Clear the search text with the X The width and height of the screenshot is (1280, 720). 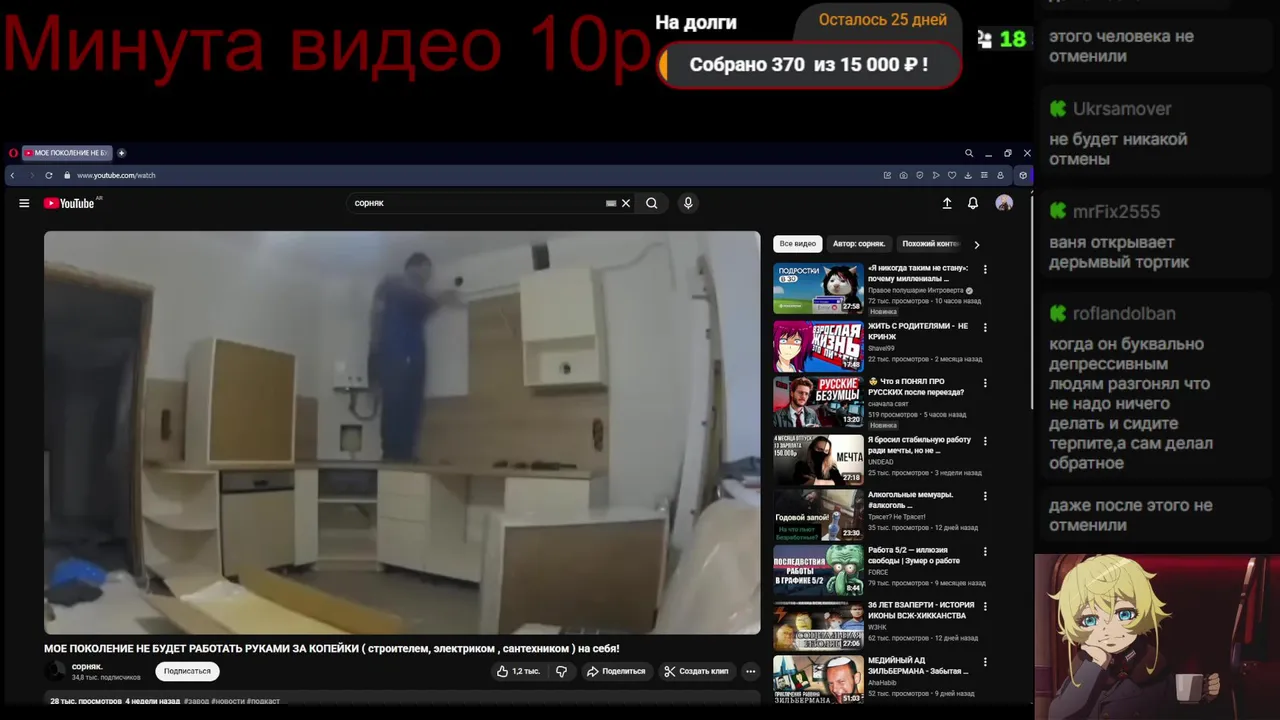click(626, 203)
